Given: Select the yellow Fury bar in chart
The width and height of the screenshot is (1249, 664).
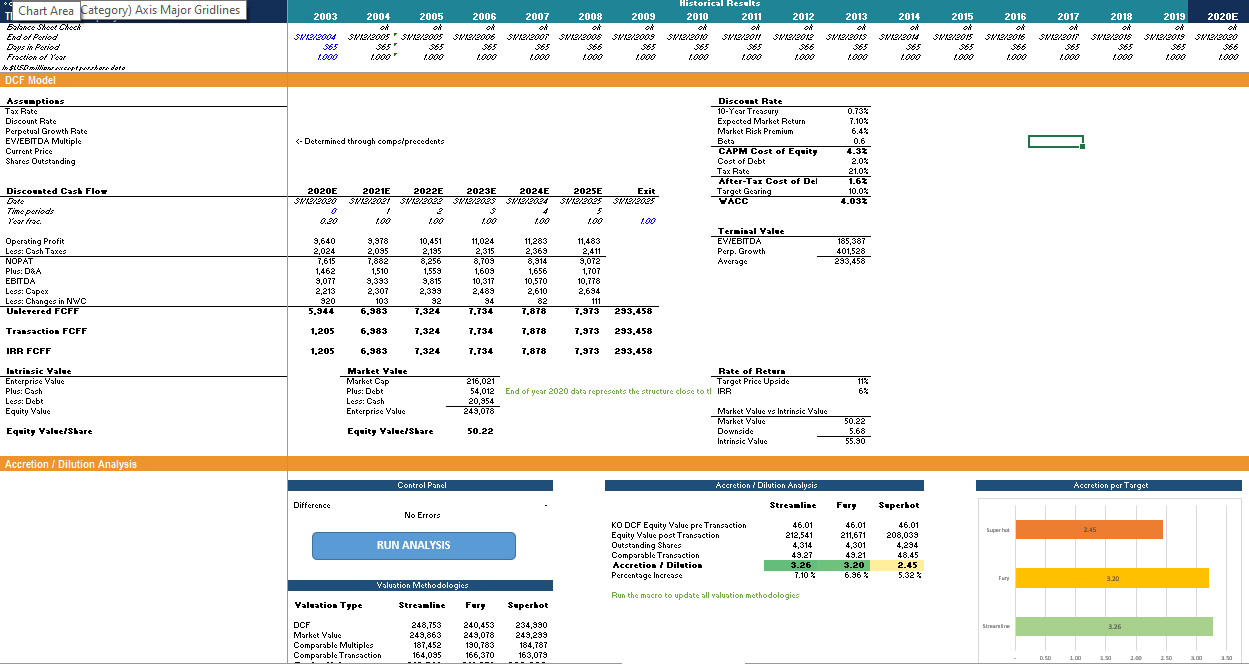Looking at the screenshot, I should coord(1111,578).
